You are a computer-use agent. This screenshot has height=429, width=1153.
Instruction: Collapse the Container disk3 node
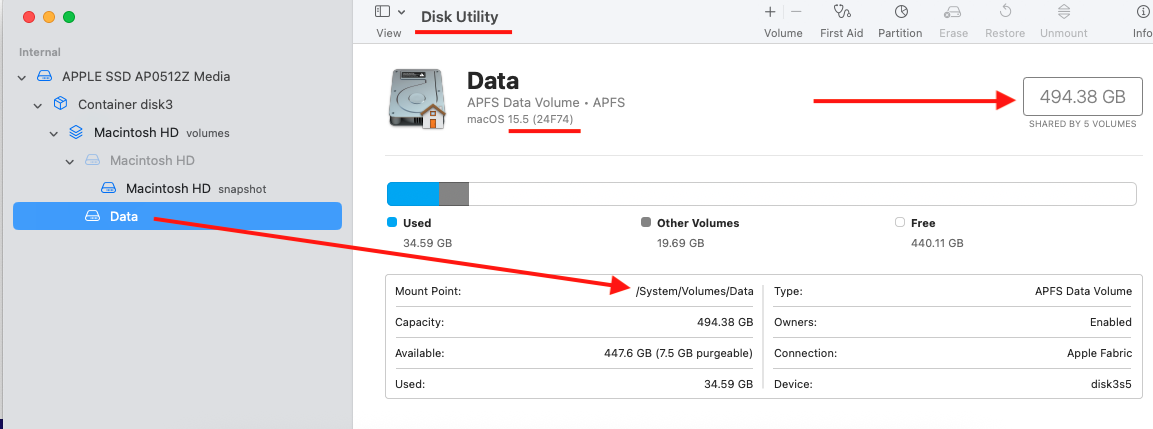point(38,105)
